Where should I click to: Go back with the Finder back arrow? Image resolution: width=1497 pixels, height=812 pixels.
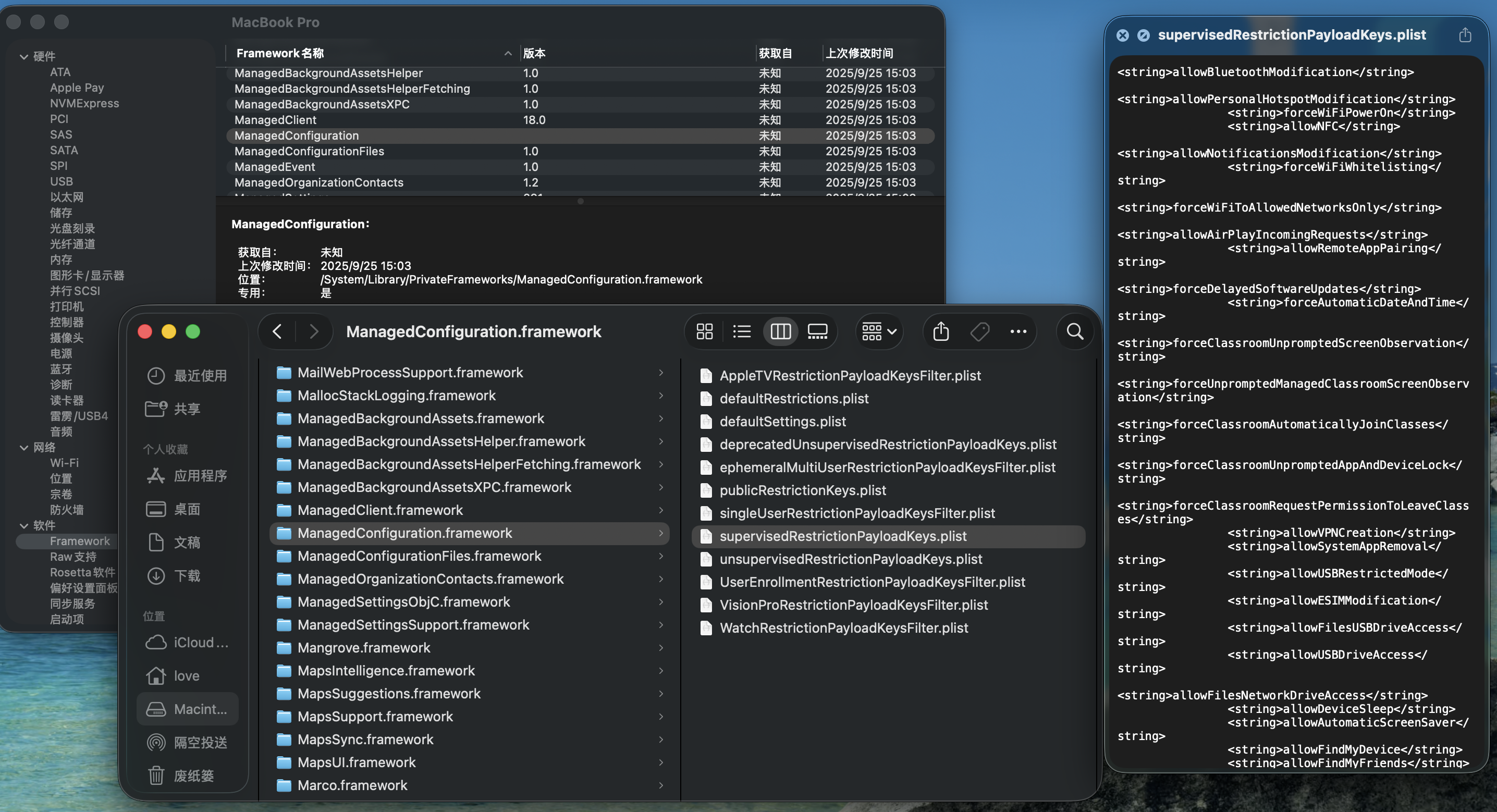[x=277, y=331]
